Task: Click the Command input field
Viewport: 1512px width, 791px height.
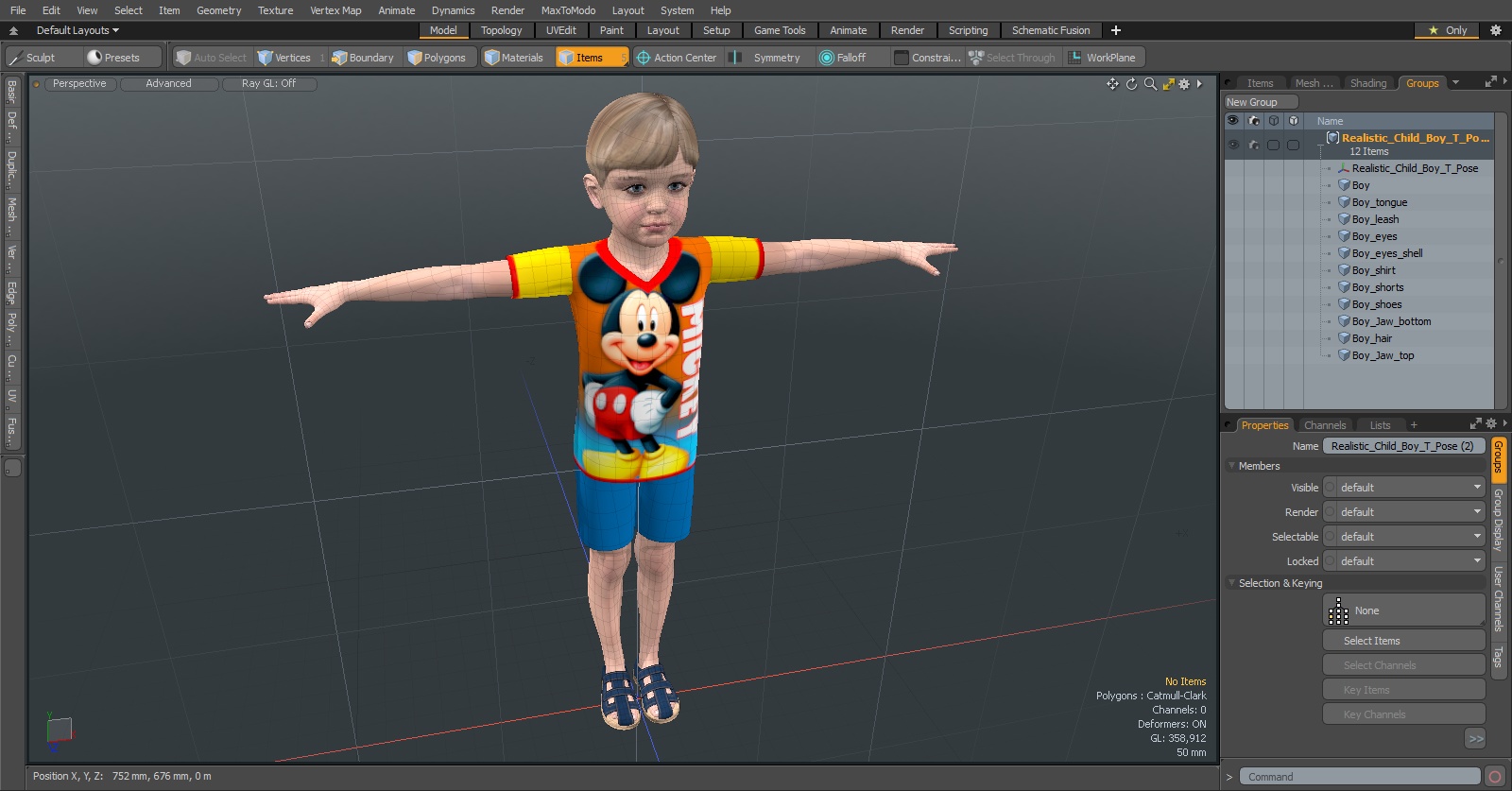Action: [1360, 777]
